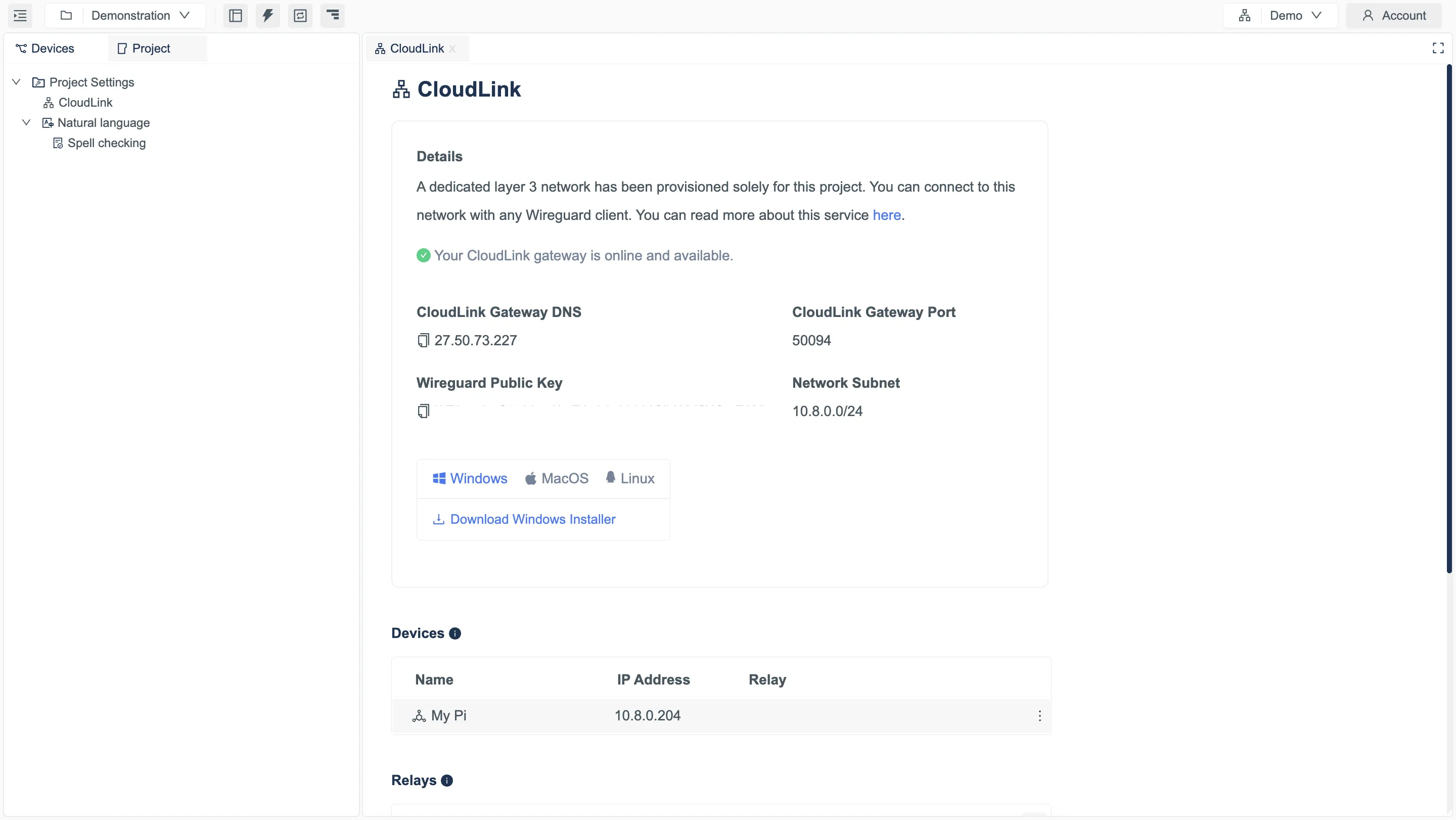The image size is (1456, 820).
Task: Select the MacOS platform option
Action: coord(556,478)
